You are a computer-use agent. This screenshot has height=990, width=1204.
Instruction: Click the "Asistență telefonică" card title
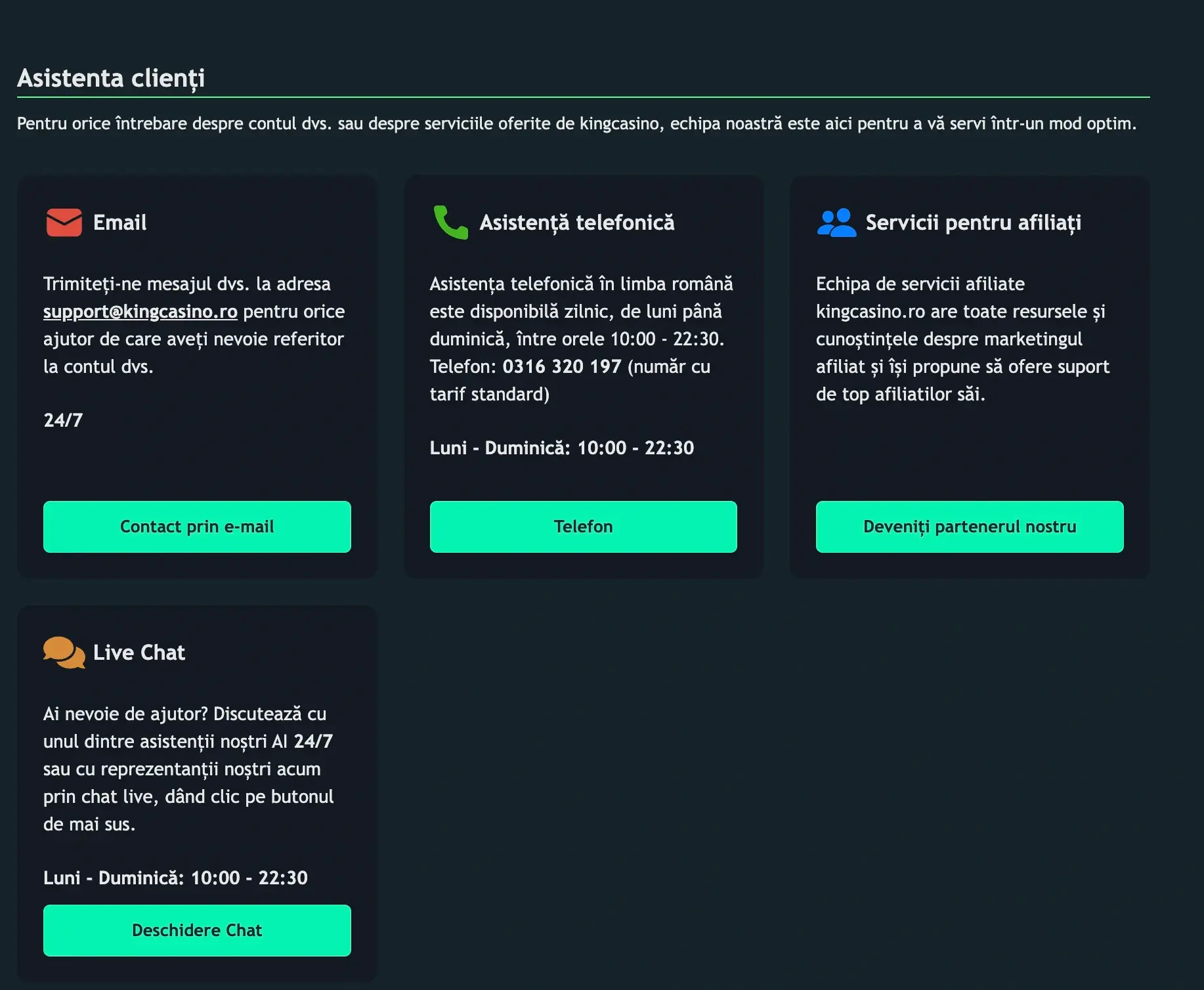(x=577, y=223)
